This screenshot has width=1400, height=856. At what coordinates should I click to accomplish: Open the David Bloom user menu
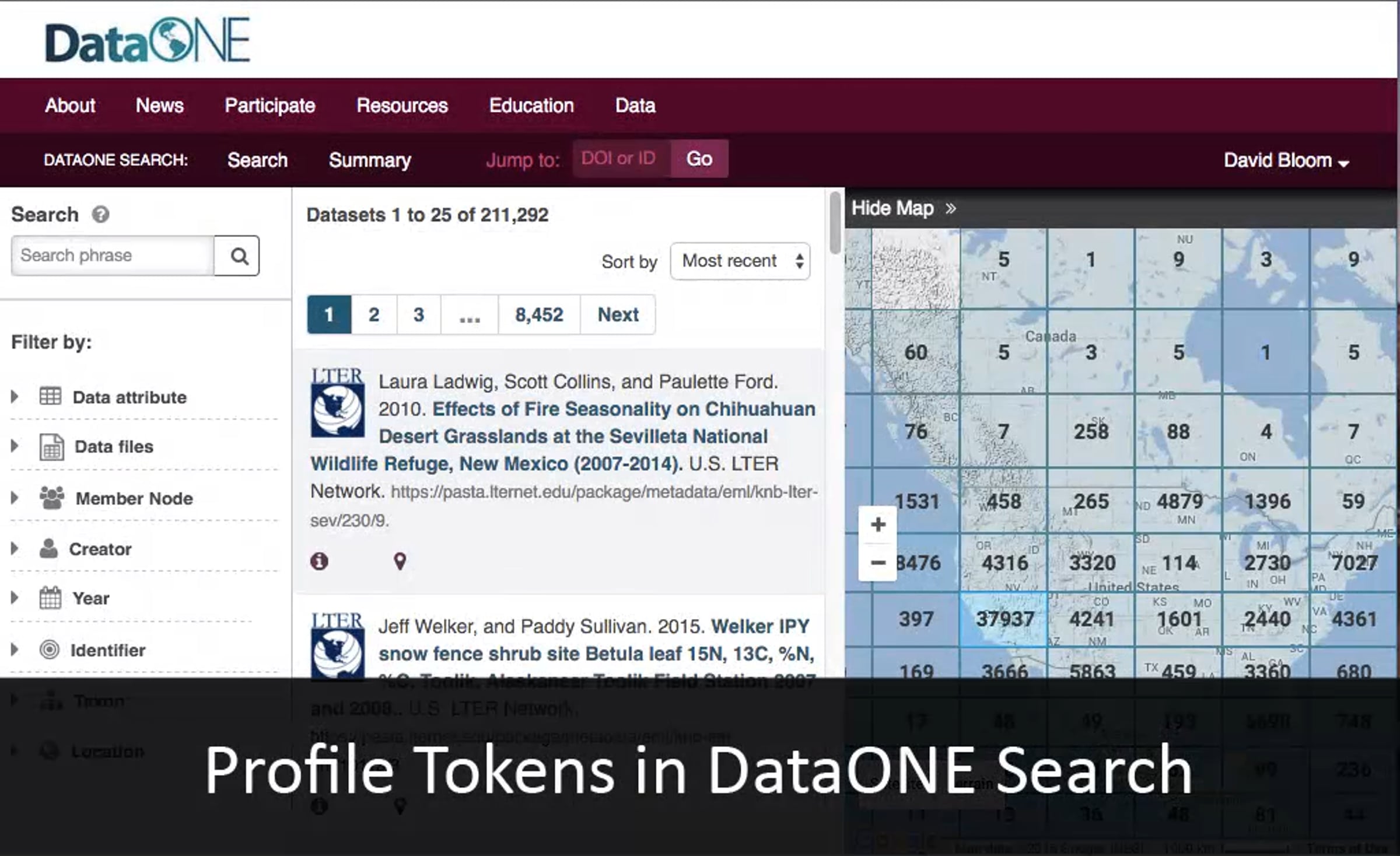(1286, 160)
